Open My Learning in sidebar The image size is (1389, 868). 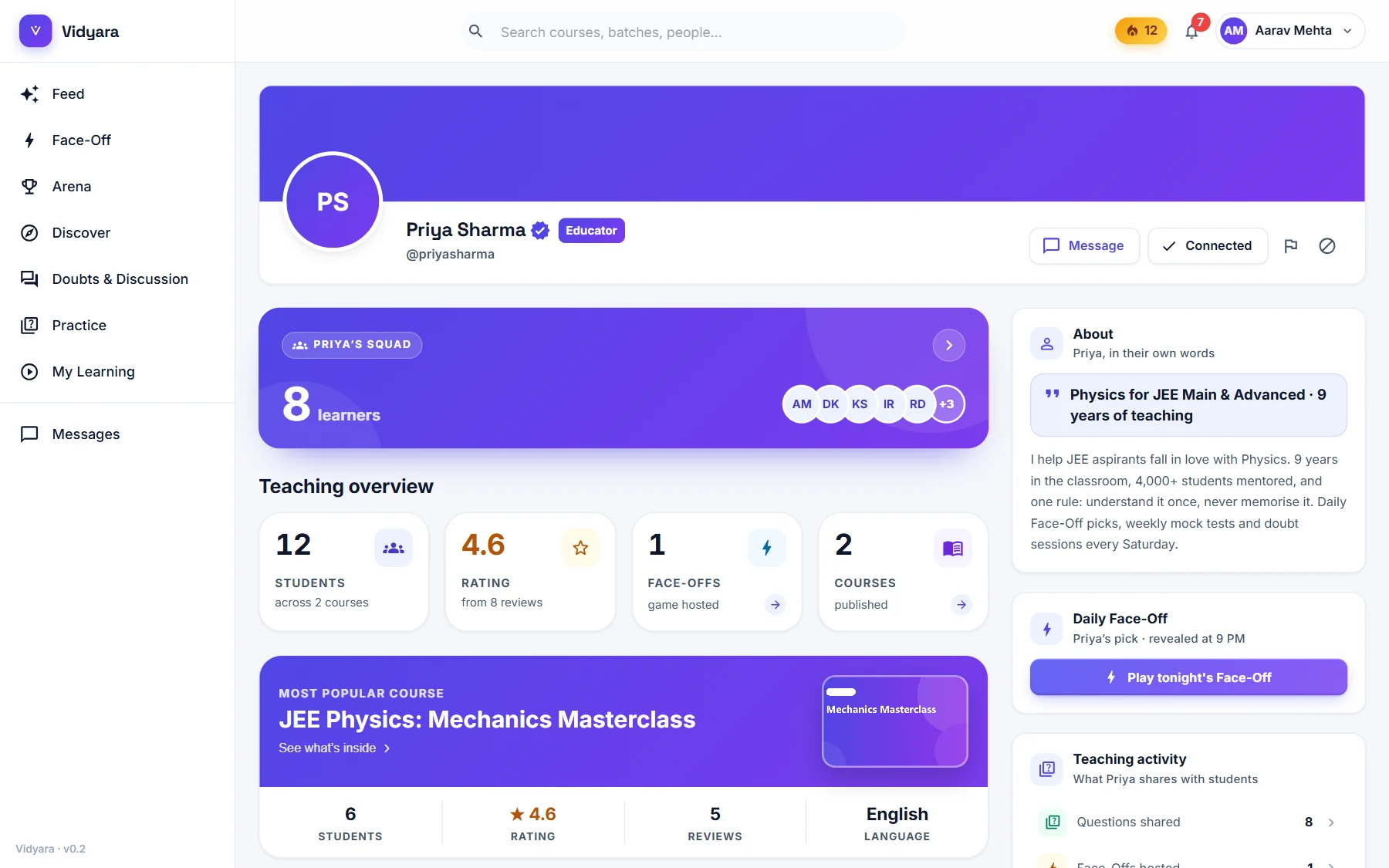[117, 372]
